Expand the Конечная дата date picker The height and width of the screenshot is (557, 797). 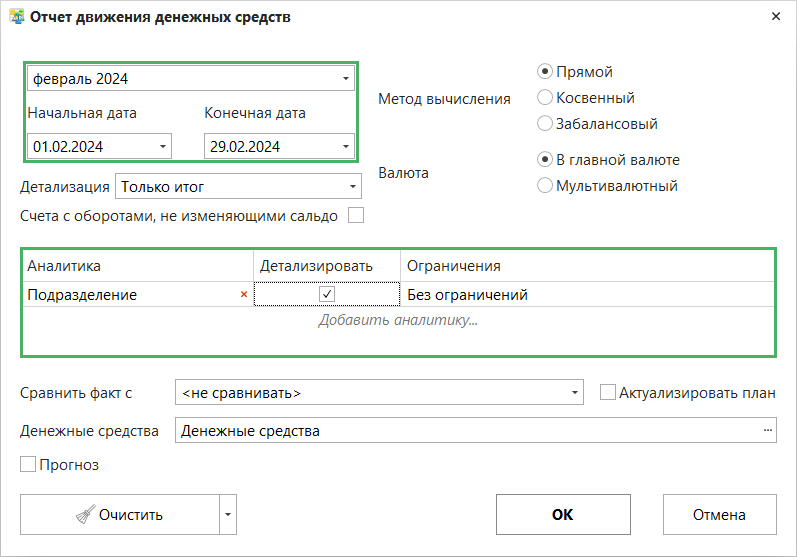(x=345, y=147)
